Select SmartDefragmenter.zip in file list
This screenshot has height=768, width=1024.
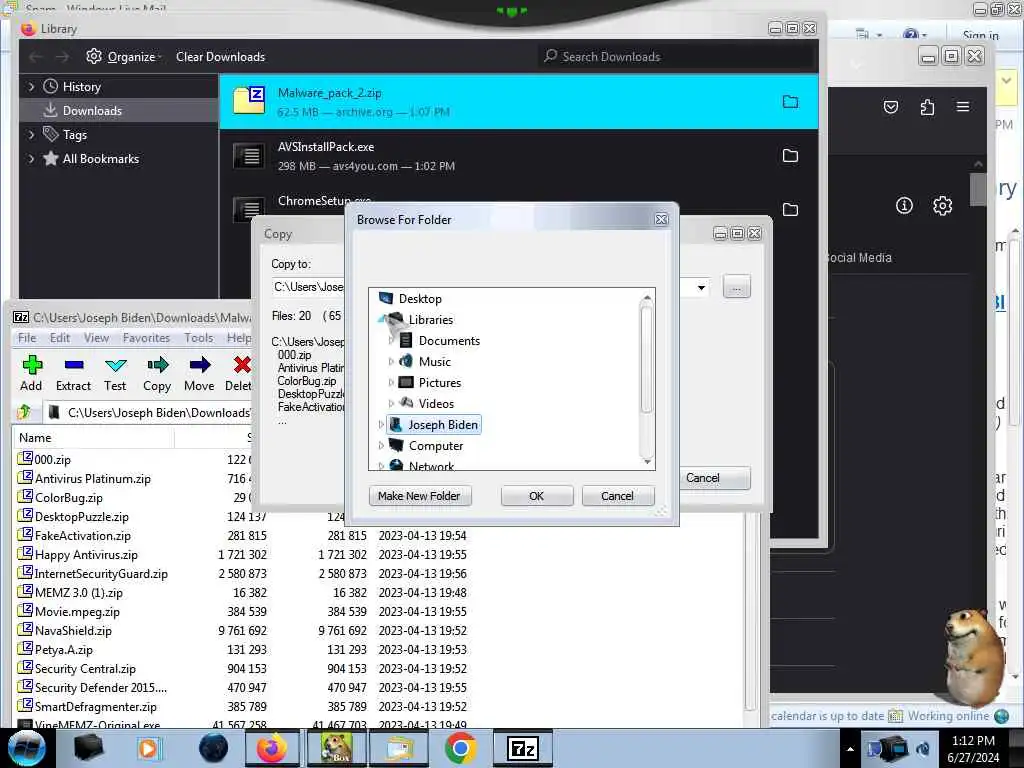pyautogui.click(x=95, y=707)
